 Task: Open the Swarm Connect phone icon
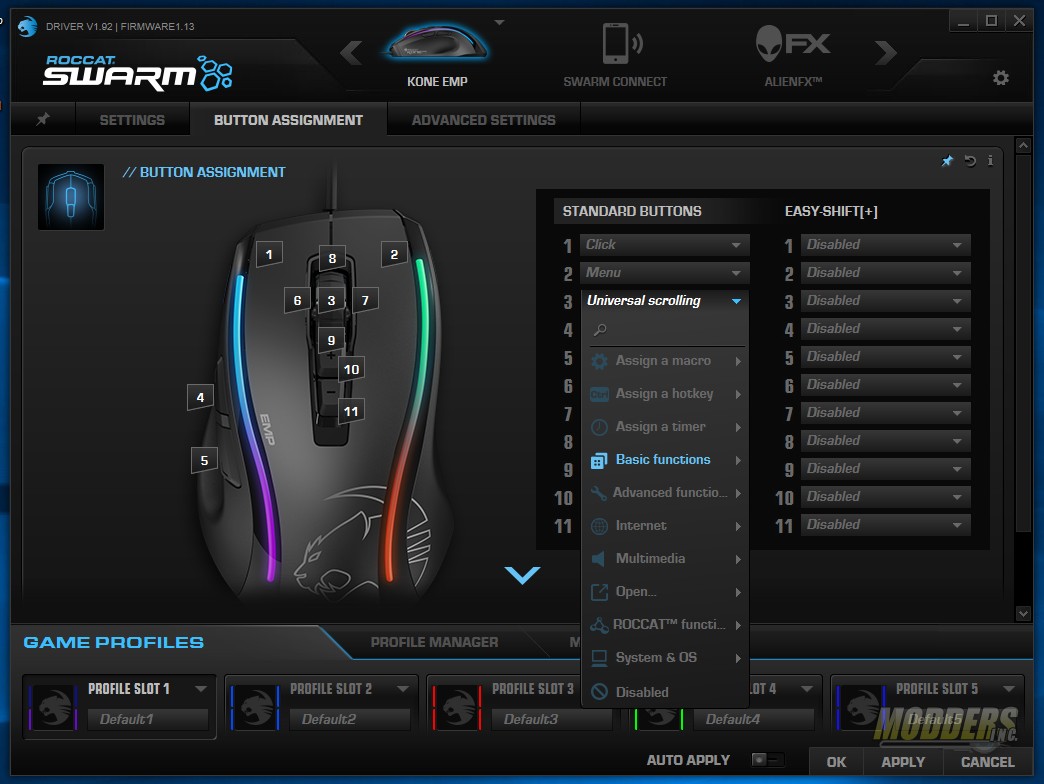click(x=621, y=43)
